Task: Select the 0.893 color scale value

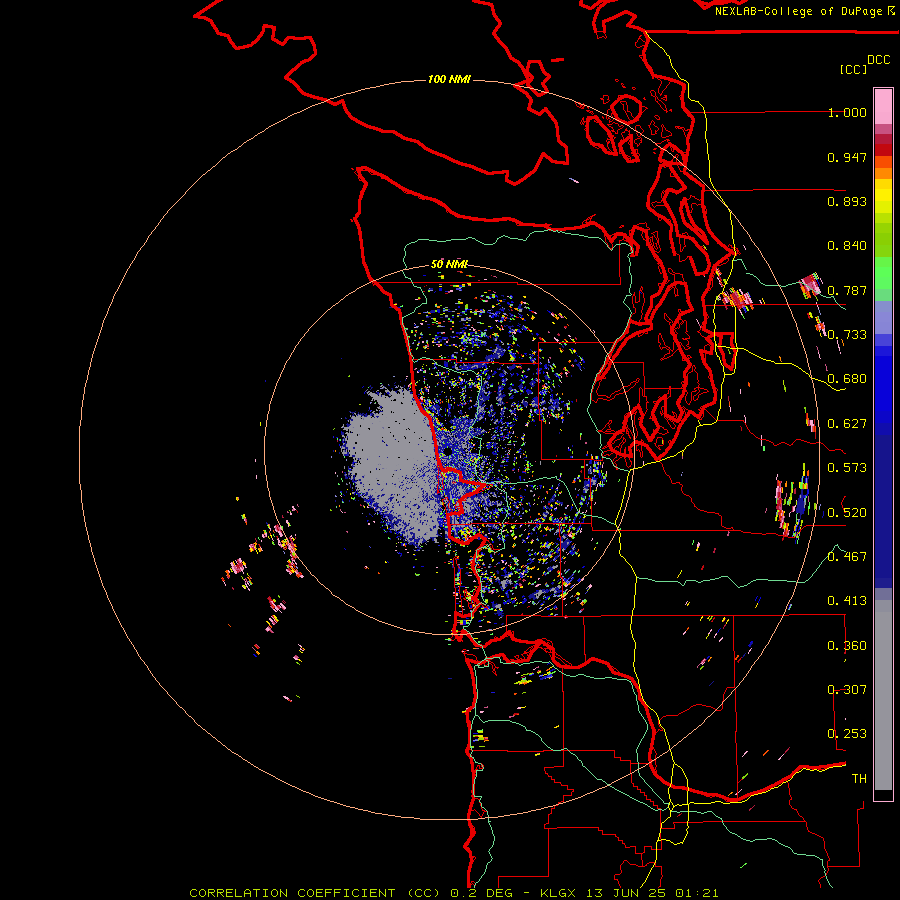Action: point(847,201)
